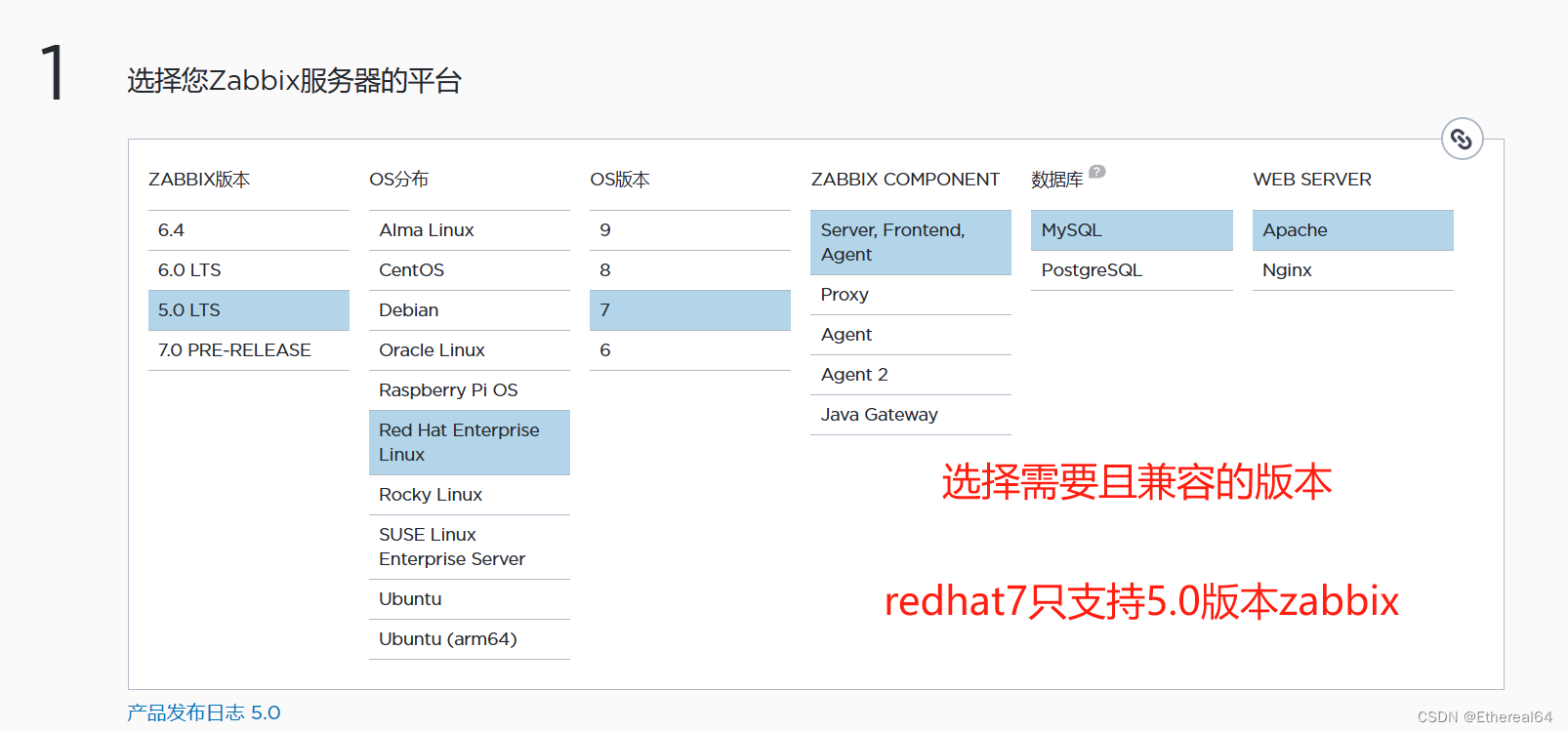
Task: Choose Debian as OS distribution
Action: pyautogui.click(x=470, y=310)
